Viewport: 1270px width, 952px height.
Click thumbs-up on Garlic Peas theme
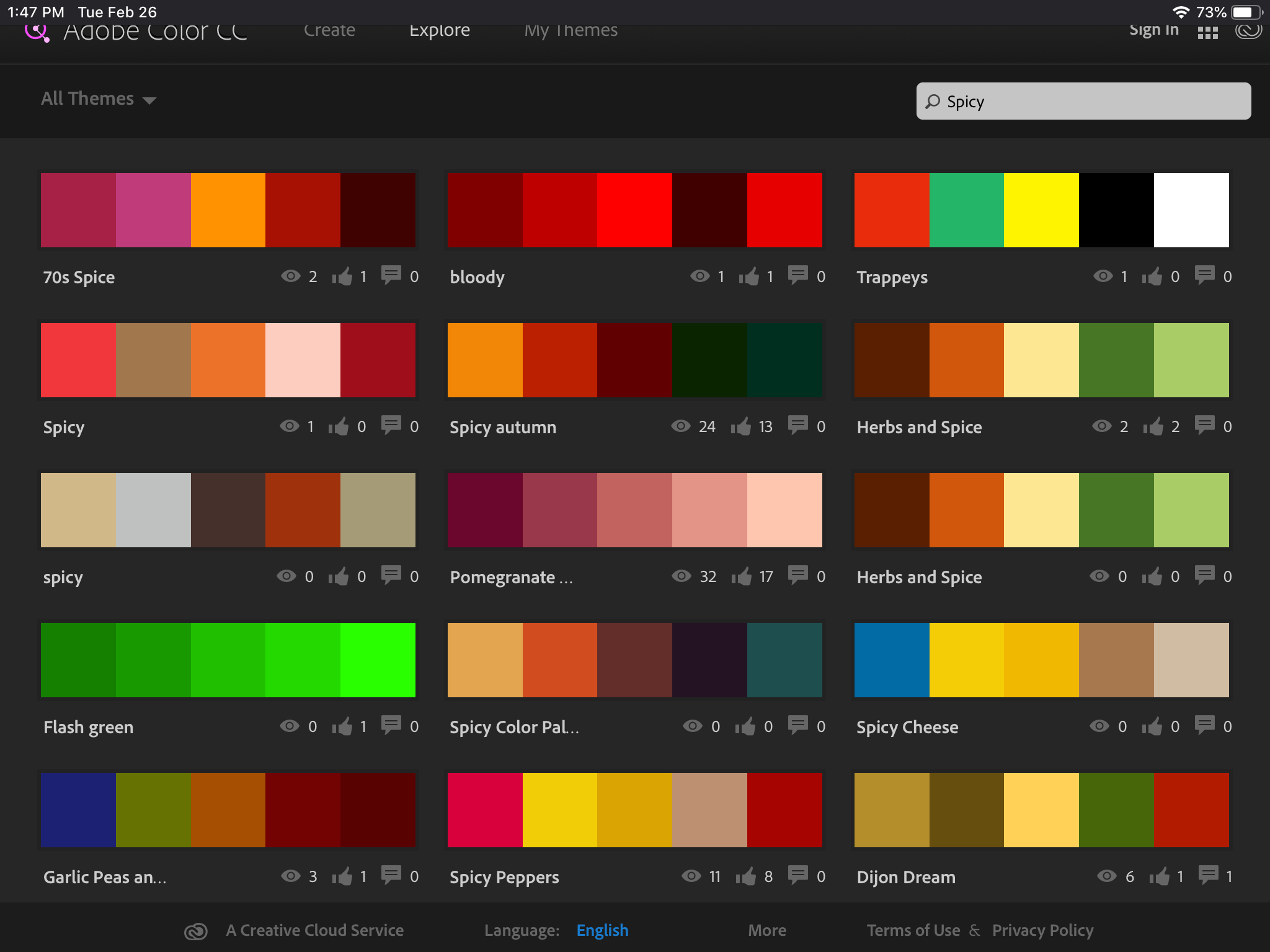(x=342, y=876)
